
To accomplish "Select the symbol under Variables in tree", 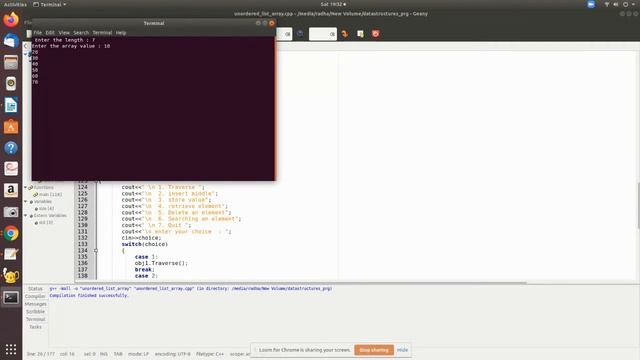I will click(44, 208).
